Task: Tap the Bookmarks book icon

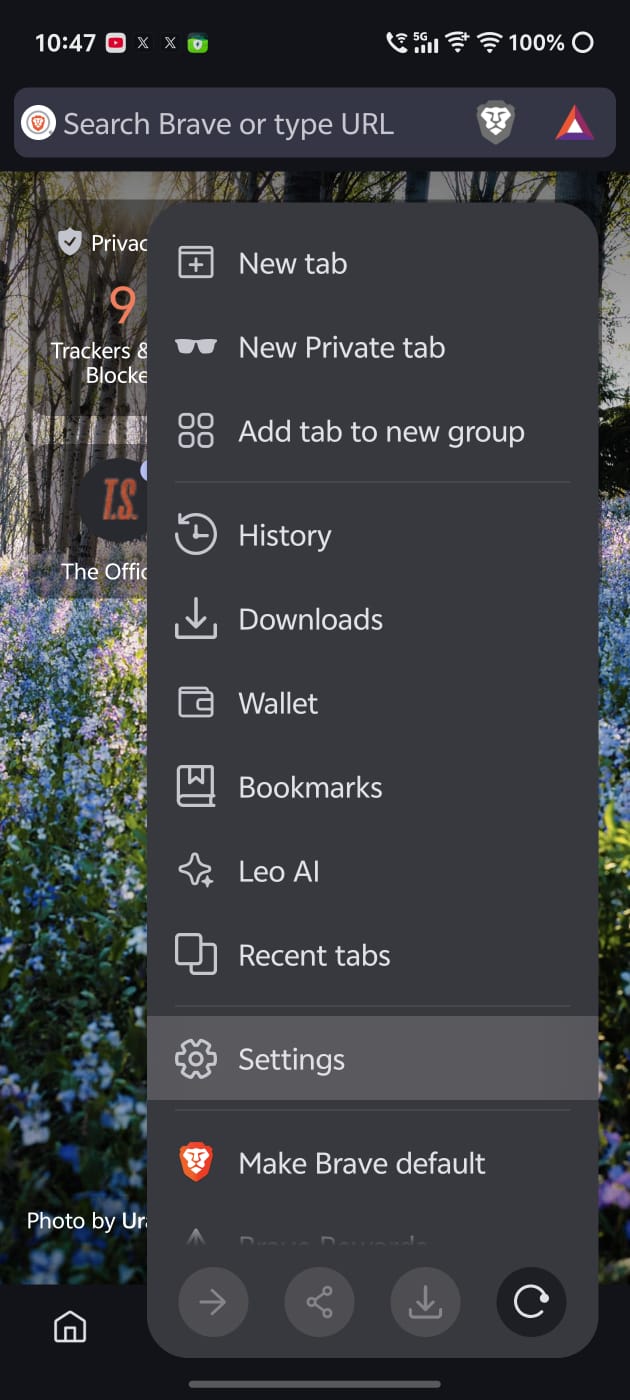Action: [x=196, y=787]
